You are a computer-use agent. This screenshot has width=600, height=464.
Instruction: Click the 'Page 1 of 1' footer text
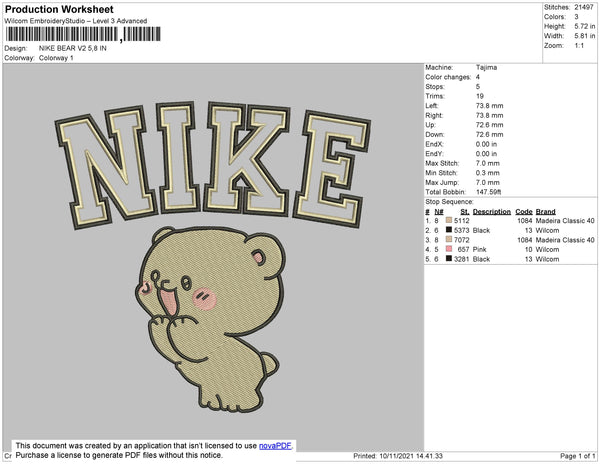tap(577, 456)
